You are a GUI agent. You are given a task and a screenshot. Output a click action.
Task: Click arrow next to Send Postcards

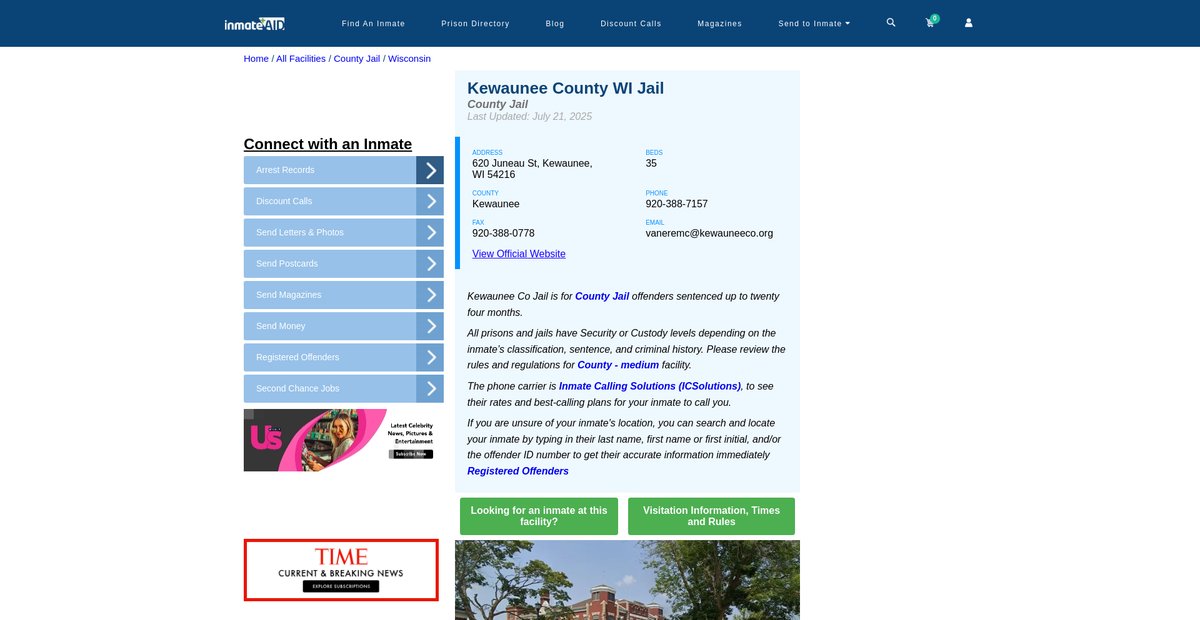point(430,264)
